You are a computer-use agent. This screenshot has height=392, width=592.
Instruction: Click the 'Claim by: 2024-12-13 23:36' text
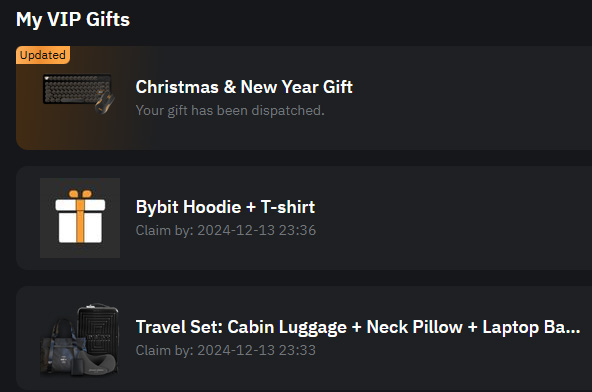coord(226,230)
